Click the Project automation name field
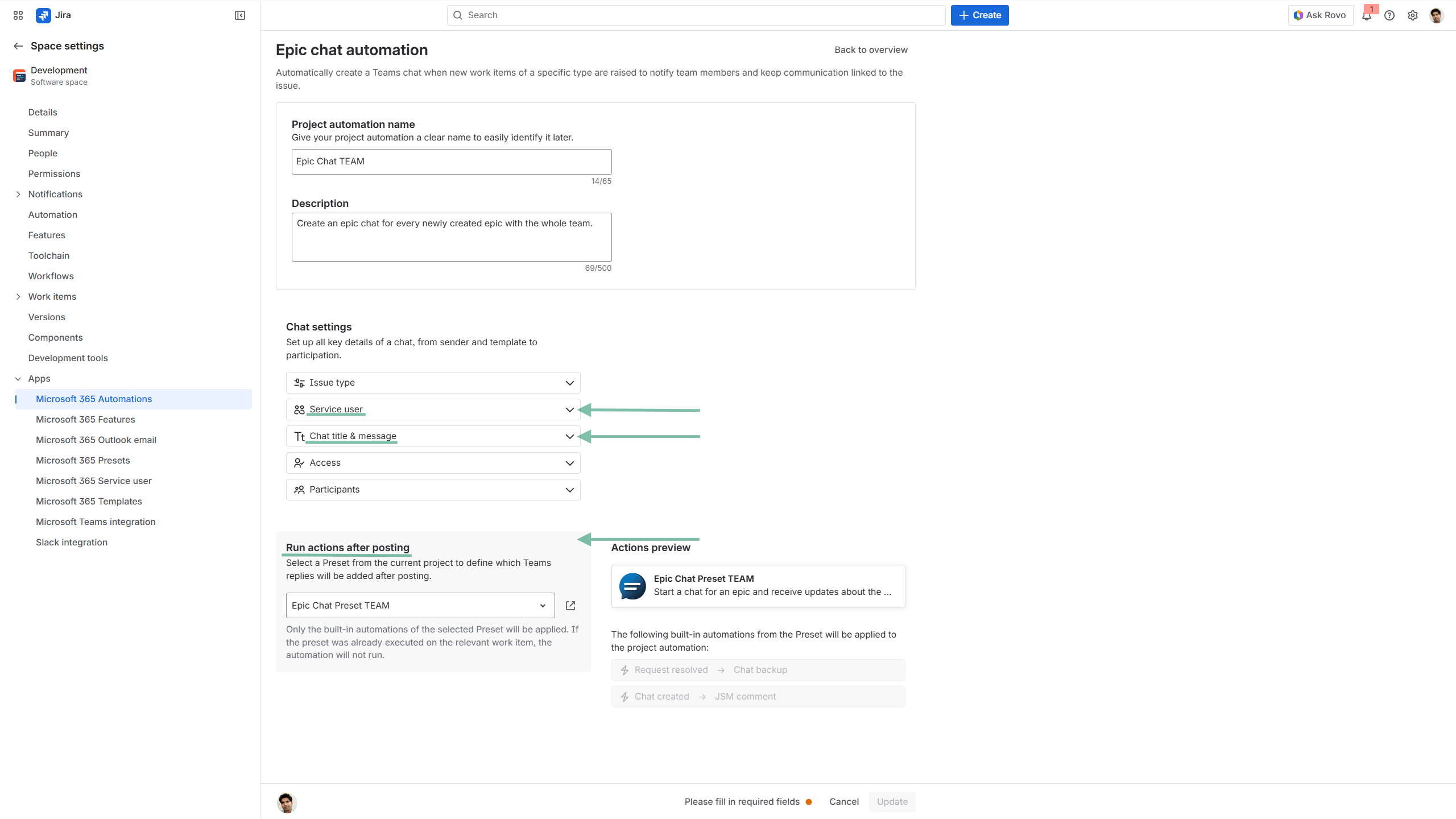The width and height of the screenshot is (1456, 819). (451, 162)
